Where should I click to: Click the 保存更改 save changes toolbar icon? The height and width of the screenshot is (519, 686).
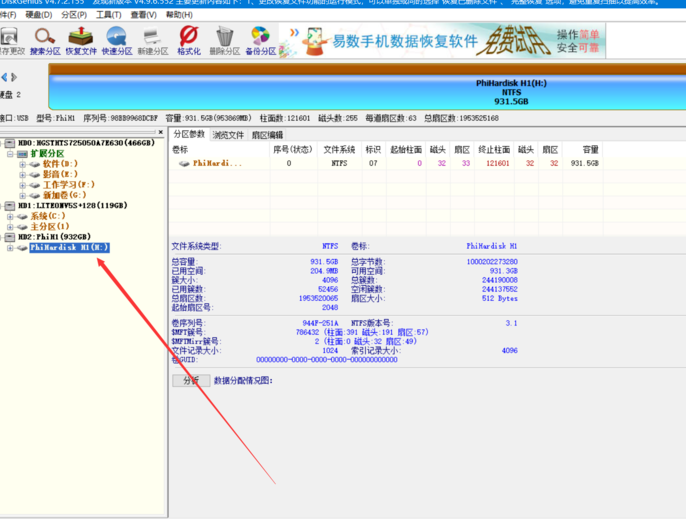point(10,41)
